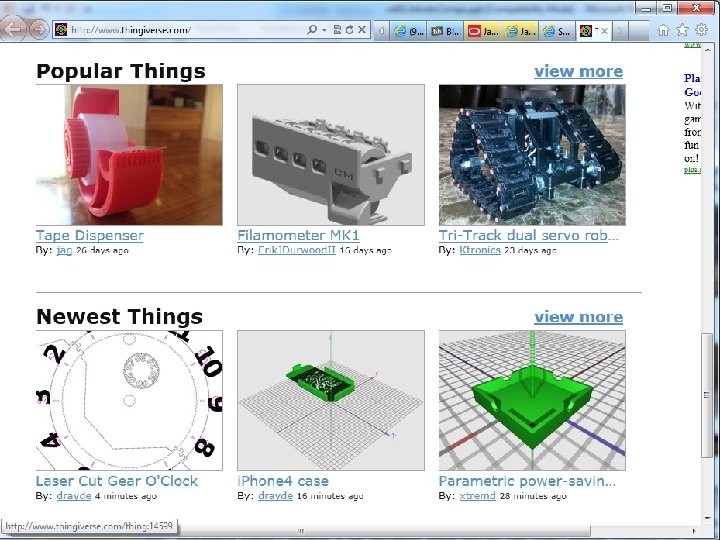Click the iPhone4 case title link
The image size is (720, 540).
tap(283, 481)
